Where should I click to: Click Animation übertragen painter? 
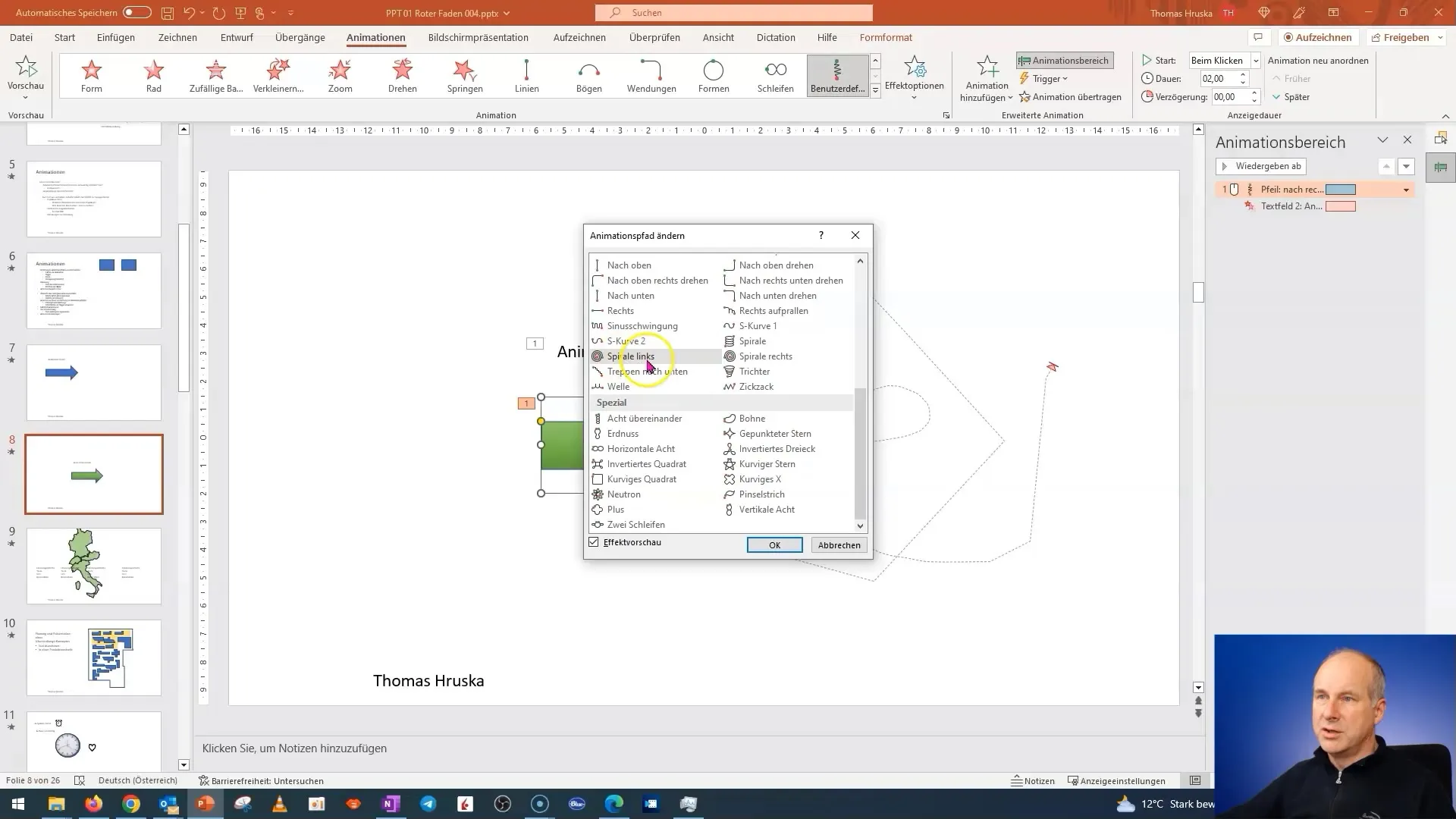pos(1070,97)
